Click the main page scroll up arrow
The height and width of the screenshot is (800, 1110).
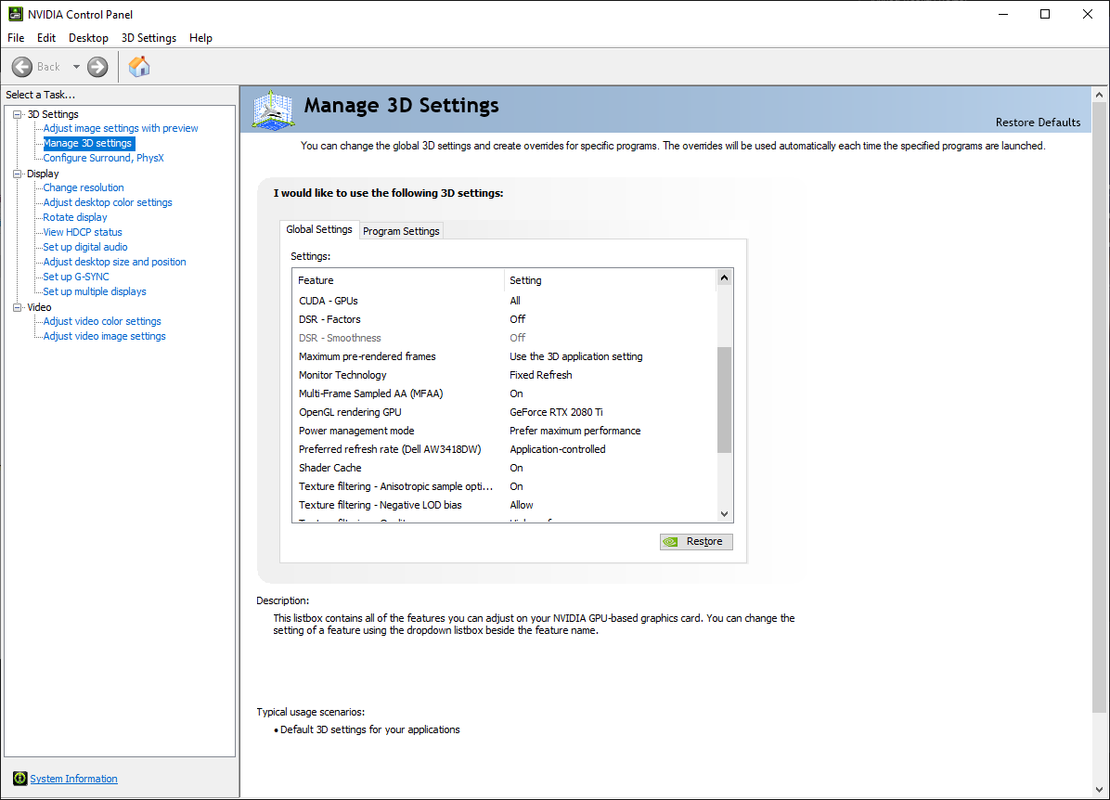(x=1099, y=94)
